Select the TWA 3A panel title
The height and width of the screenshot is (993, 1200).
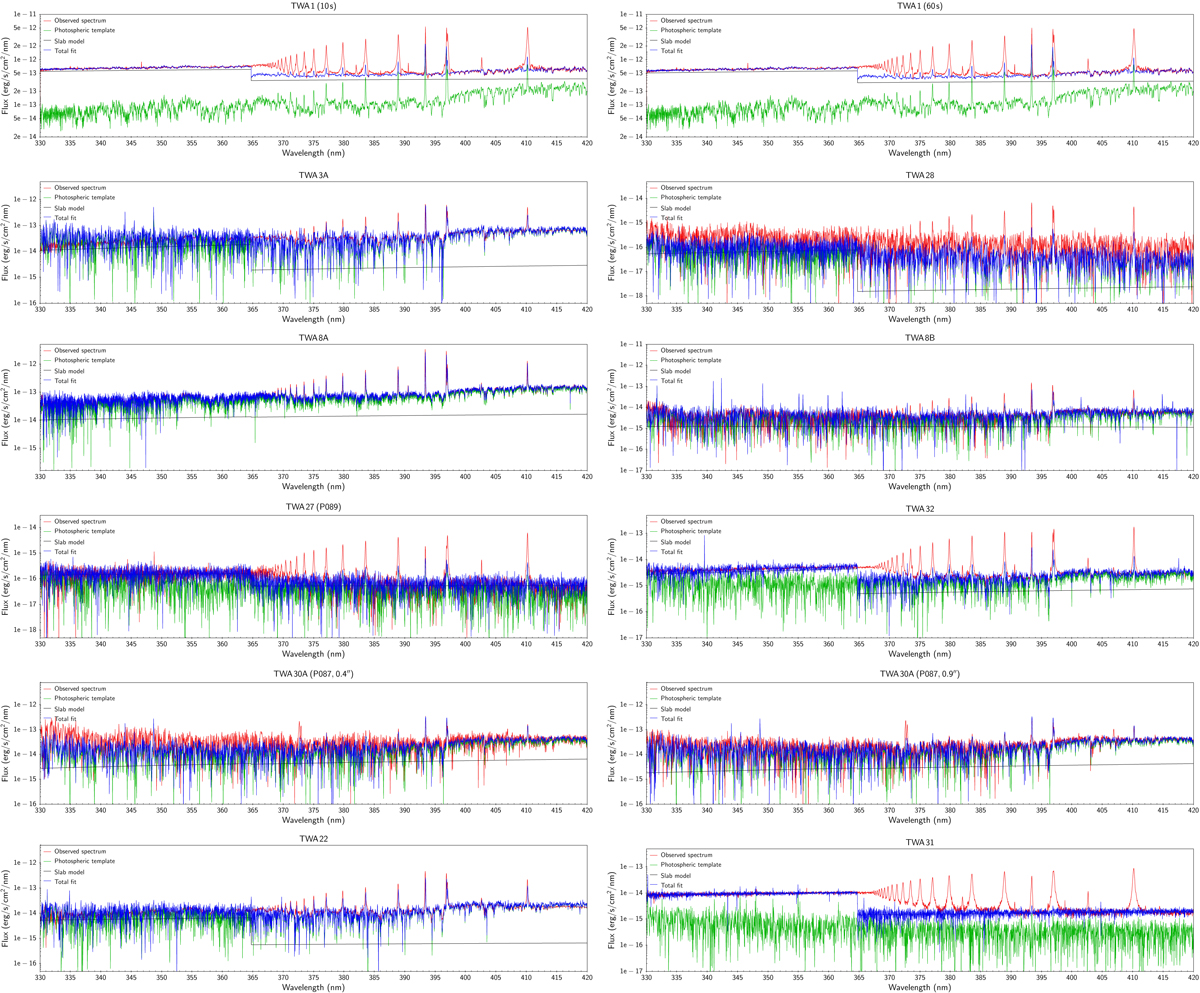[313, 175]
